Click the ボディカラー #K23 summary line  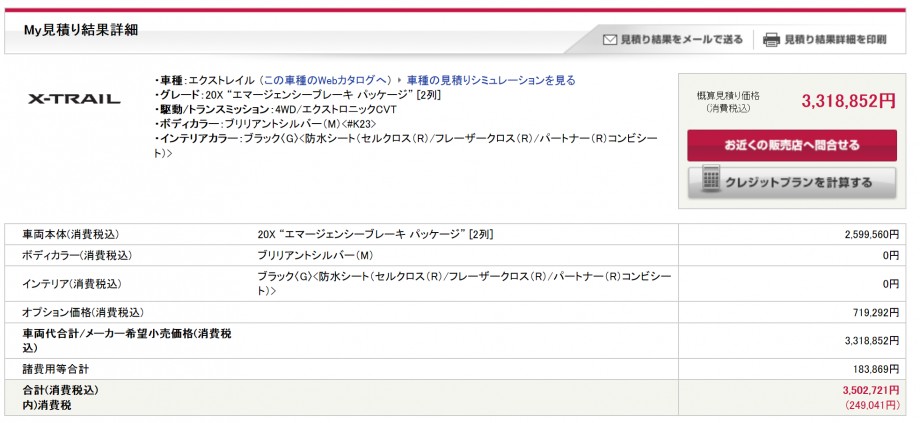(265, 124)
